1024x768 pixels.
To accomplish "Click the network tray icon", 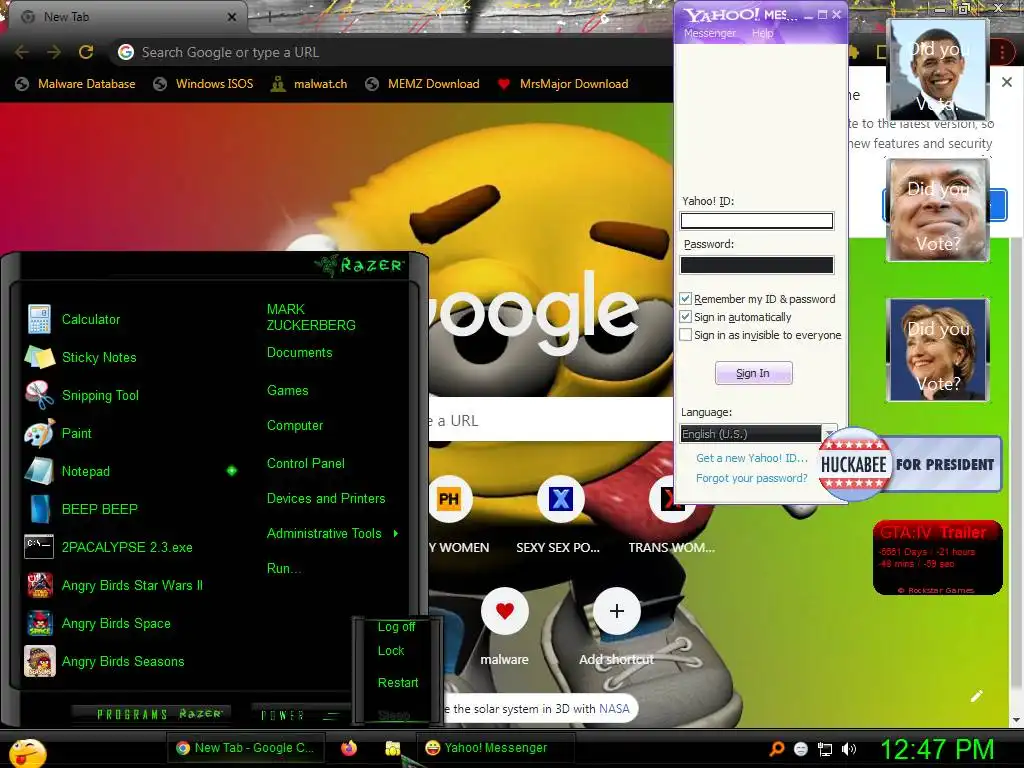I will point(825,749).
